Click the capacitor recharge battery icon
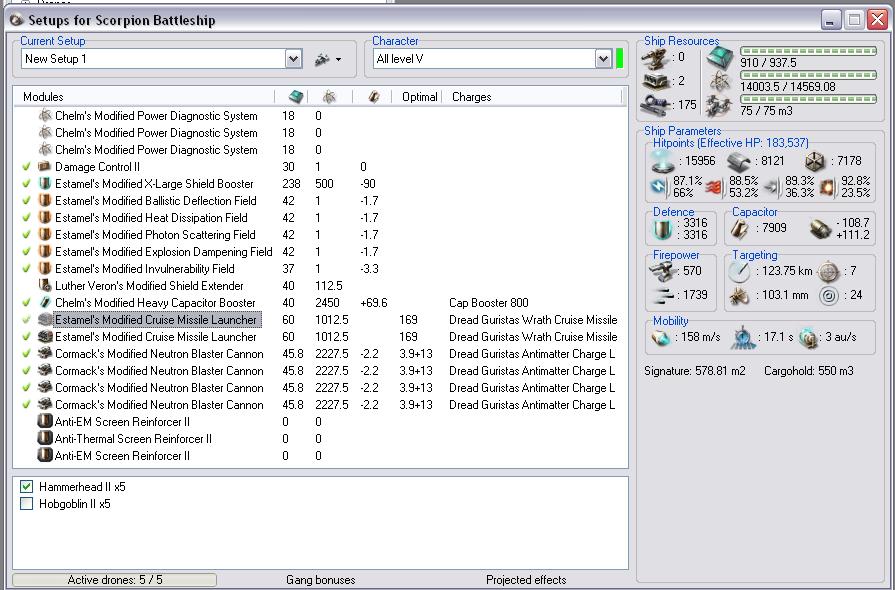Screen dimensions: 895x590 coord(820,229)
